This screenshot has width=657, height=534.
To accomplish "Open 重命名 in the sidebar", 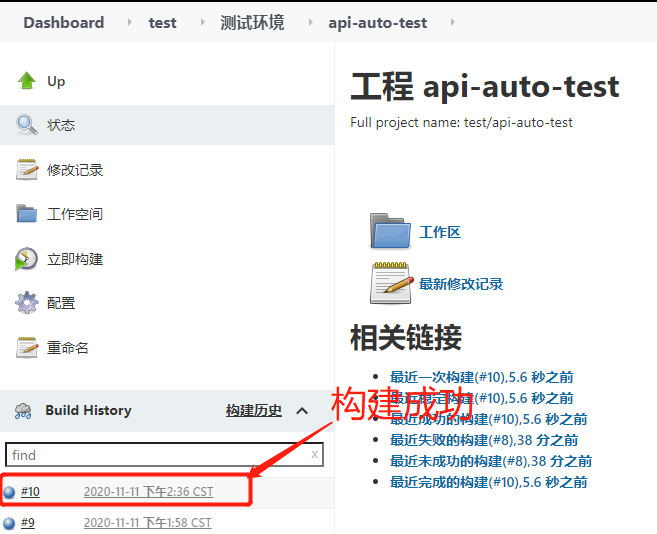I will point(67,347).
